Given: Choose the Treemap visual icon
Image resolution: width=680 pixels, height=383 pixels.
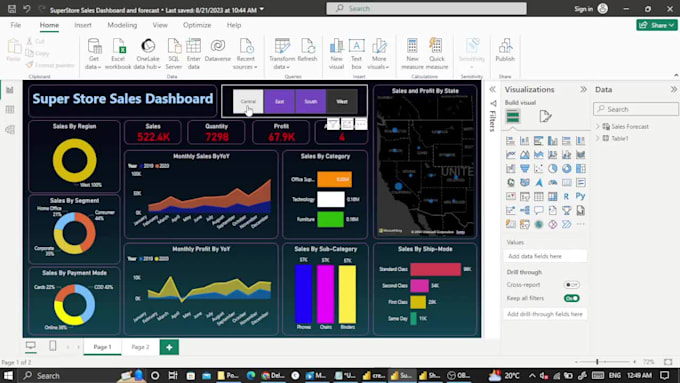Looking at the screenshot, I should (x=580, y=168).
